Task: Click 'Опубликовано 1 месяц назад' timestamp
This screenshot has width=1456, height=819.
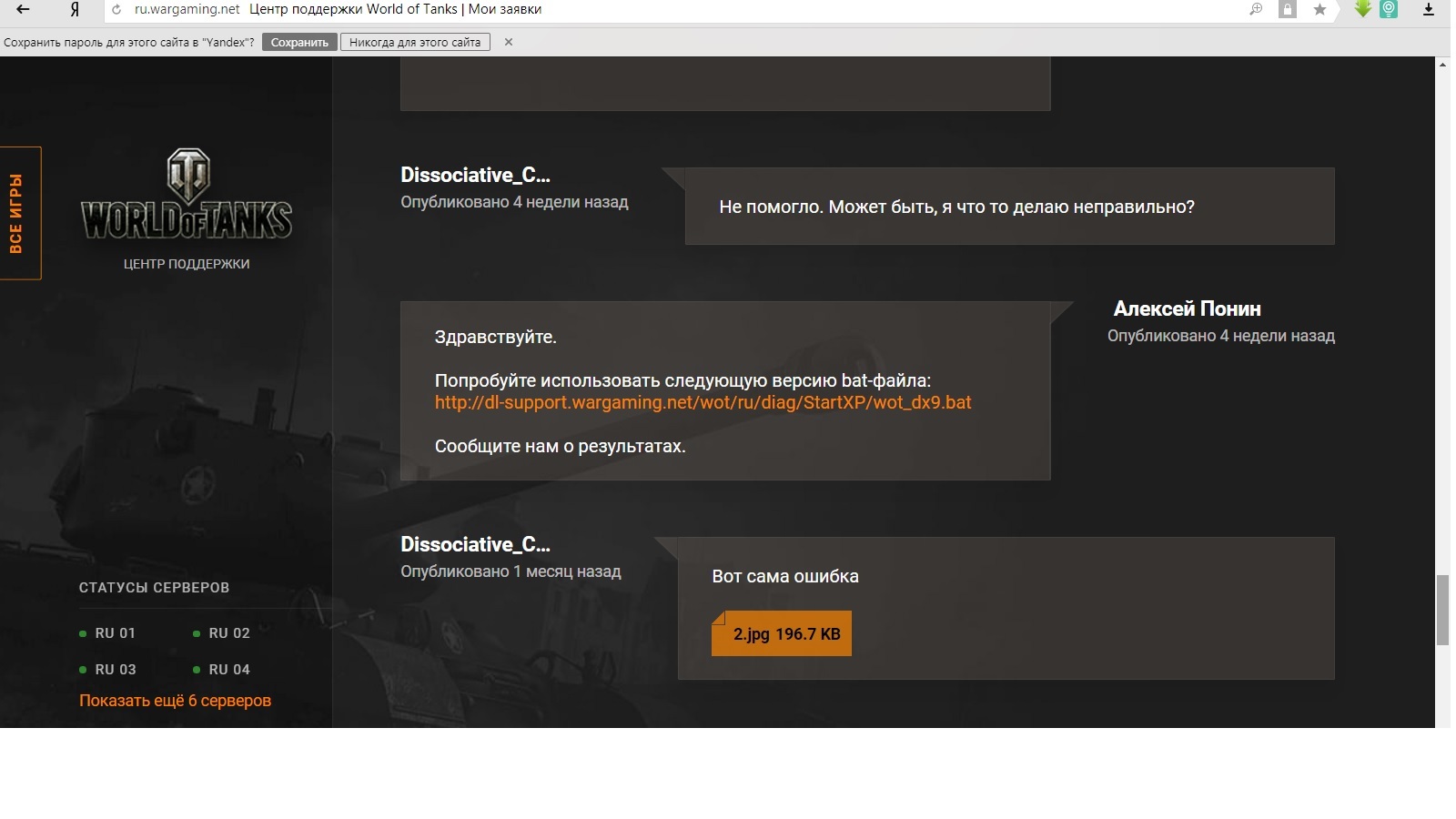Action: point(511,571)
